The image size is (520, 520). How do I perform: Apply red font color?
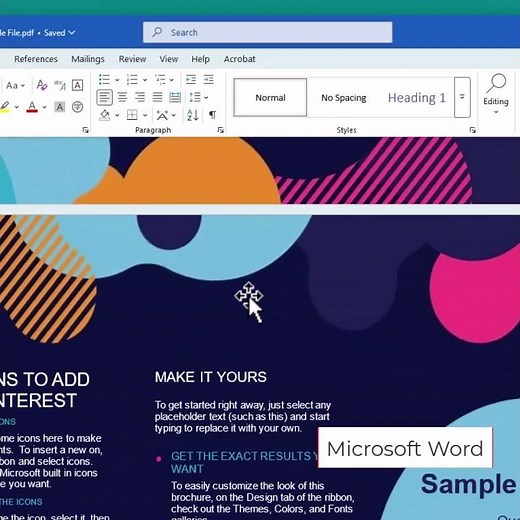(x=32, y=107)
